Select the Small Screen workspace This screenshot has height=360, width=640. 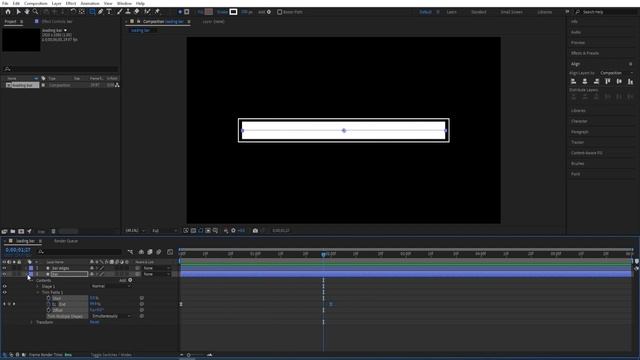511,12
